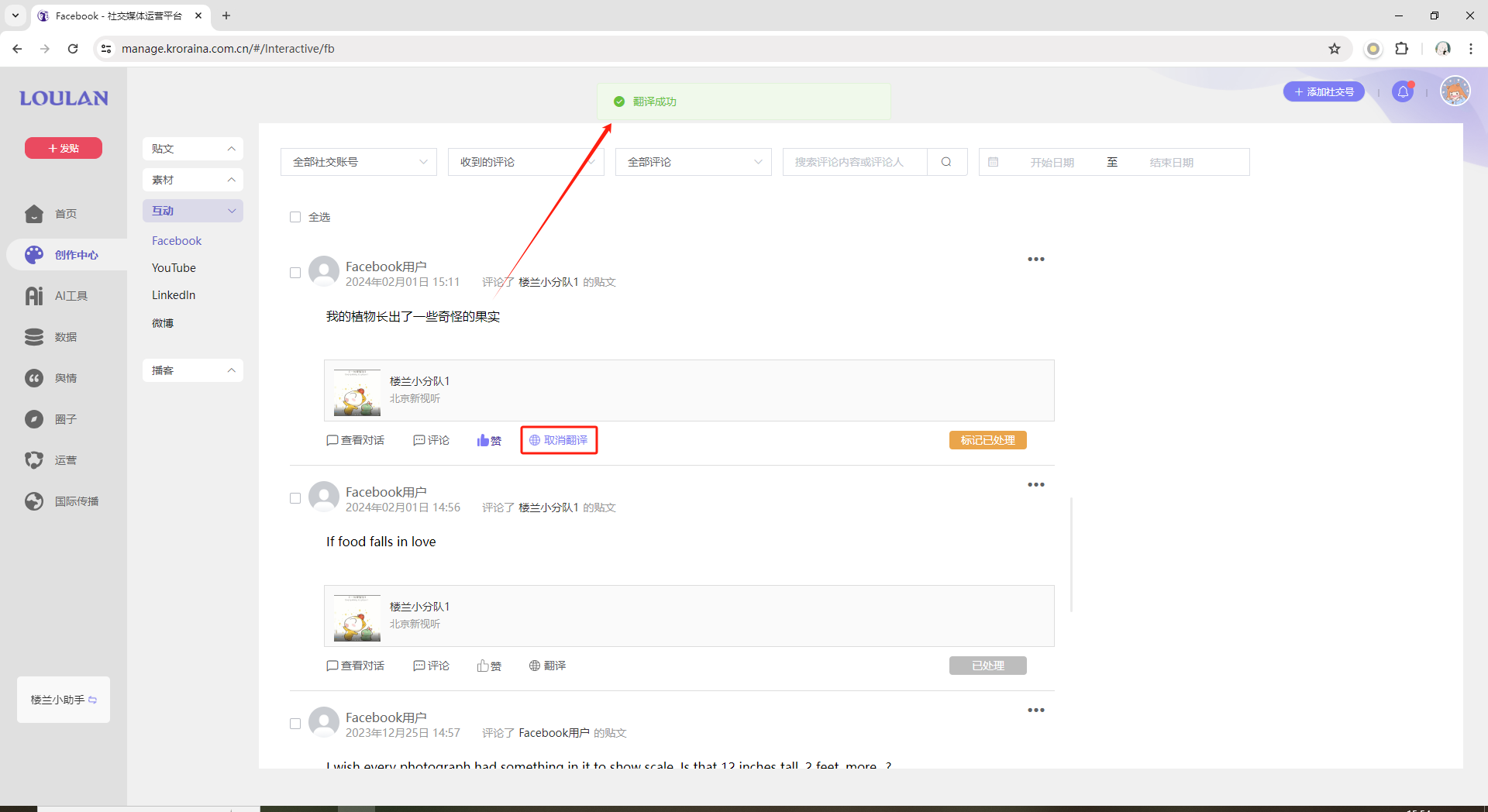
Task: Click the 开始日期 start date field
Action: click(x=1052, y=162)
